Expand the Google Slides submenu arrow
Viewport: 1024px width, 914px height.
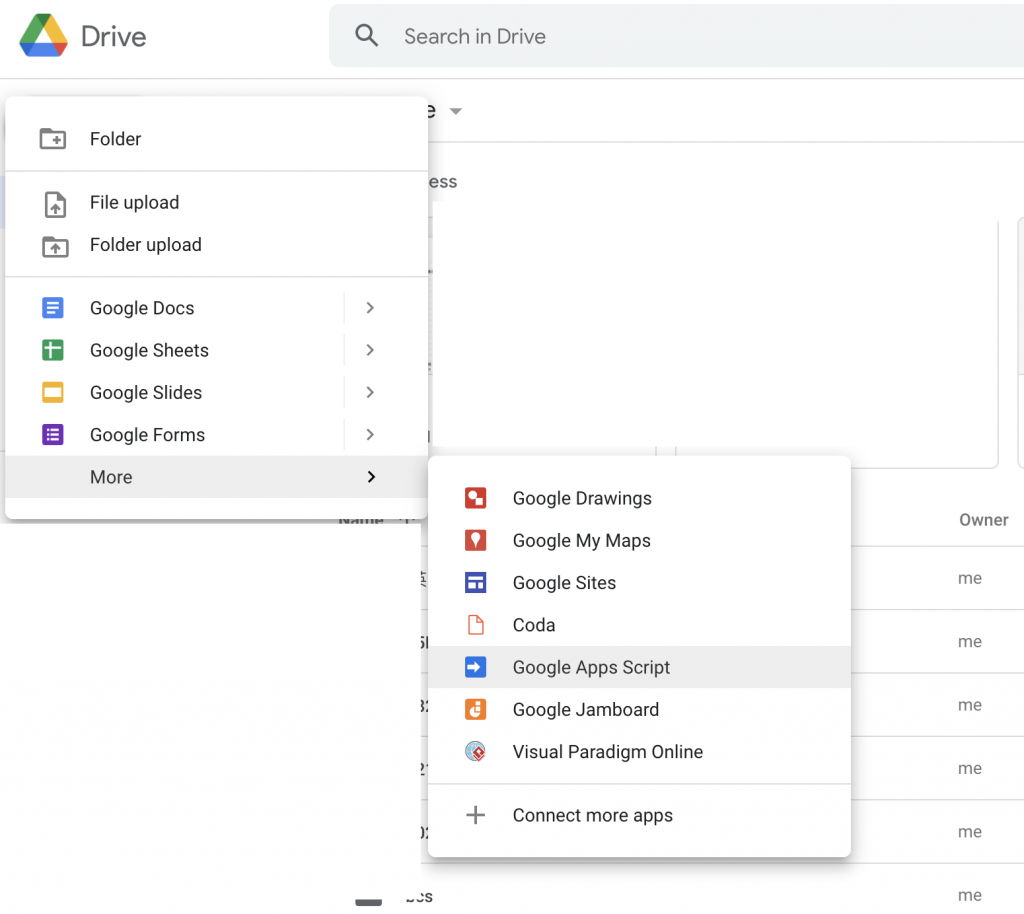point(370,392)
